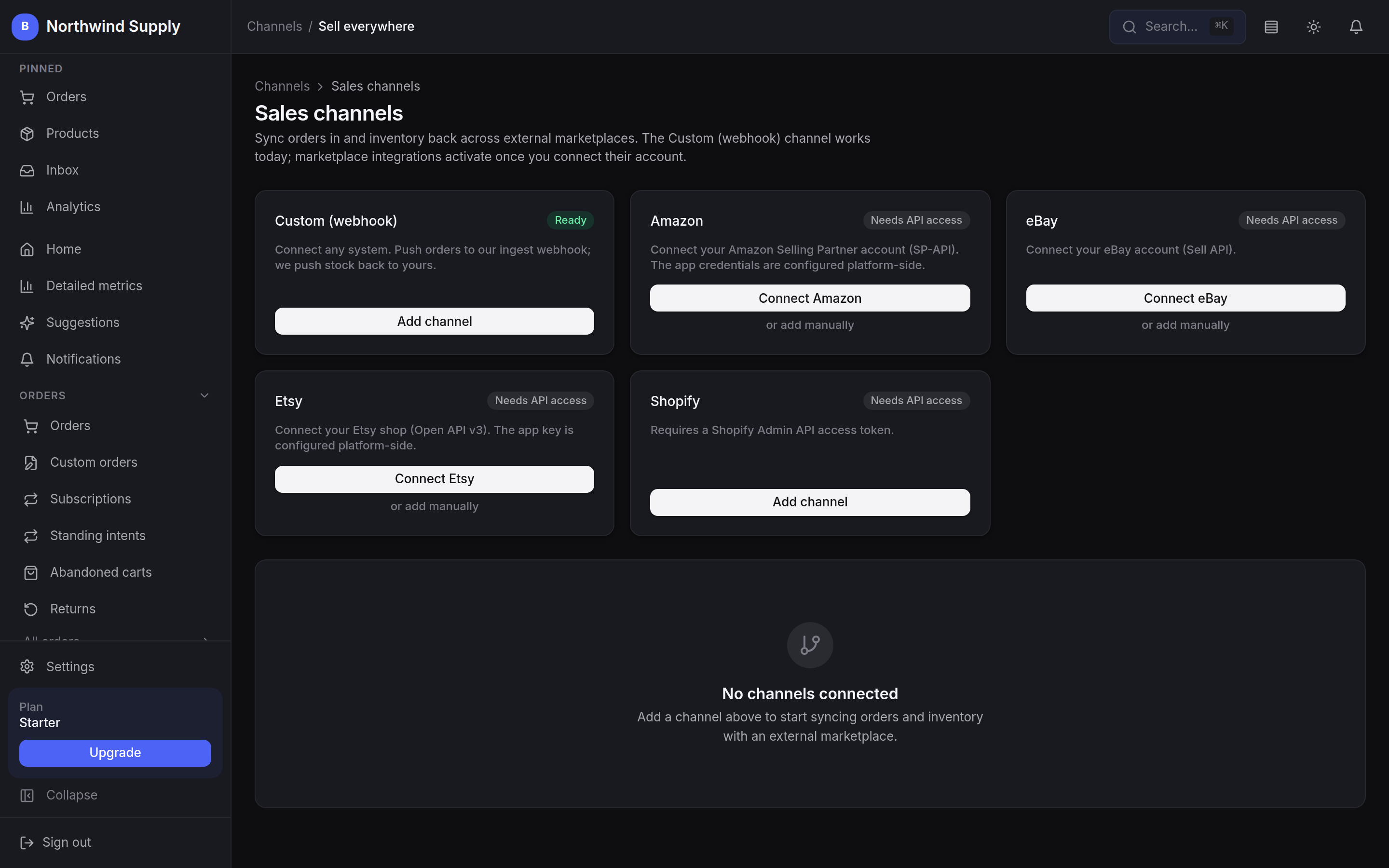Open Analytics from the pinned list
This screenshot has height=868, width=1389.
115,207
